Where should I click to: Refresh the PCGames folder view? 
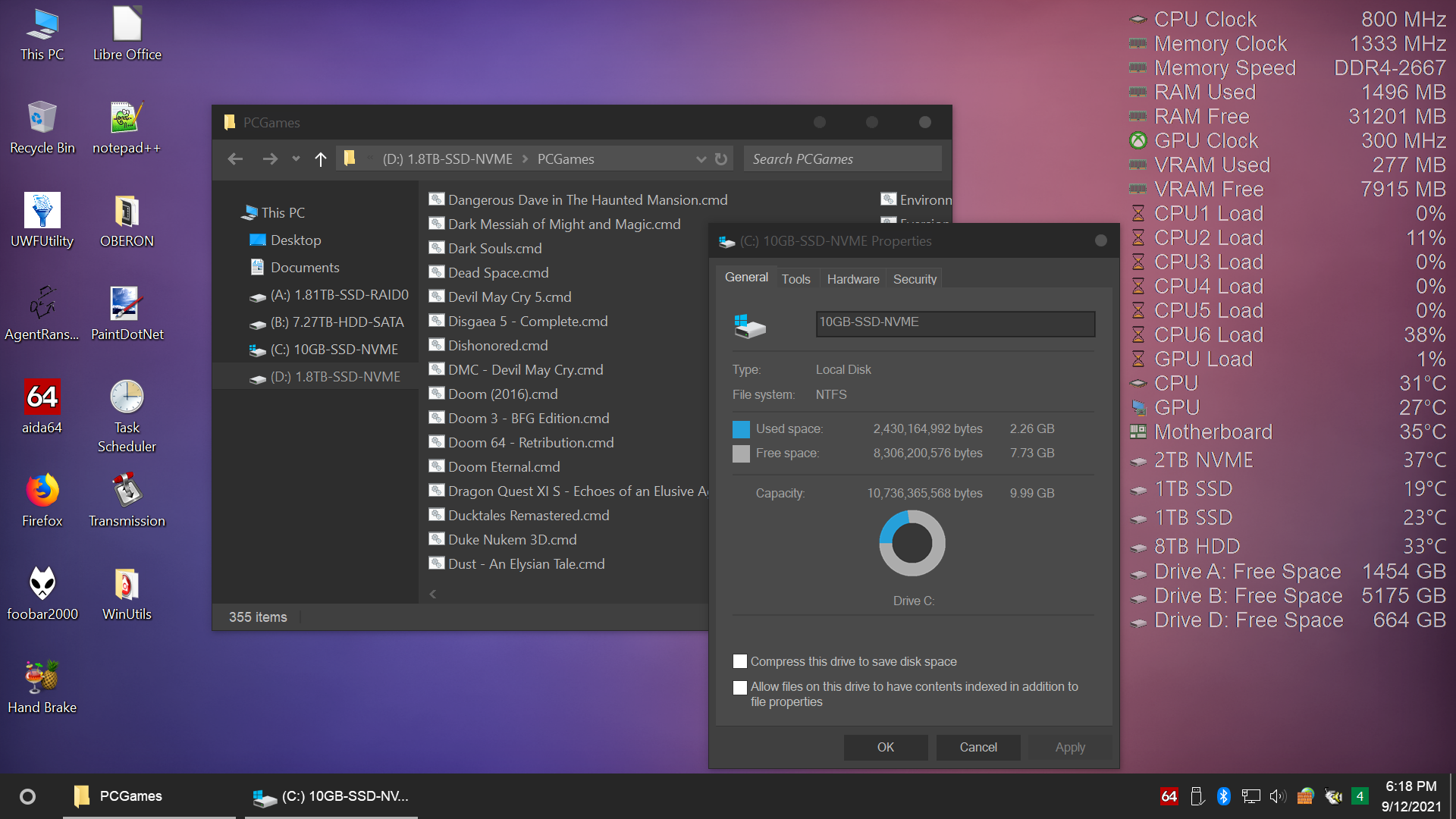pos(720,158)
